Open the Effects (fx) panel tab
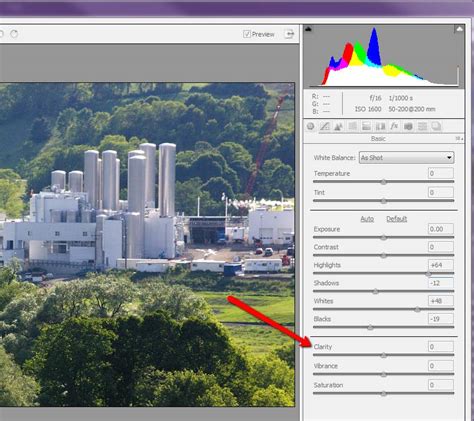Image resolution: width=474 pixels, height=421 pixels. coord(394,126)
